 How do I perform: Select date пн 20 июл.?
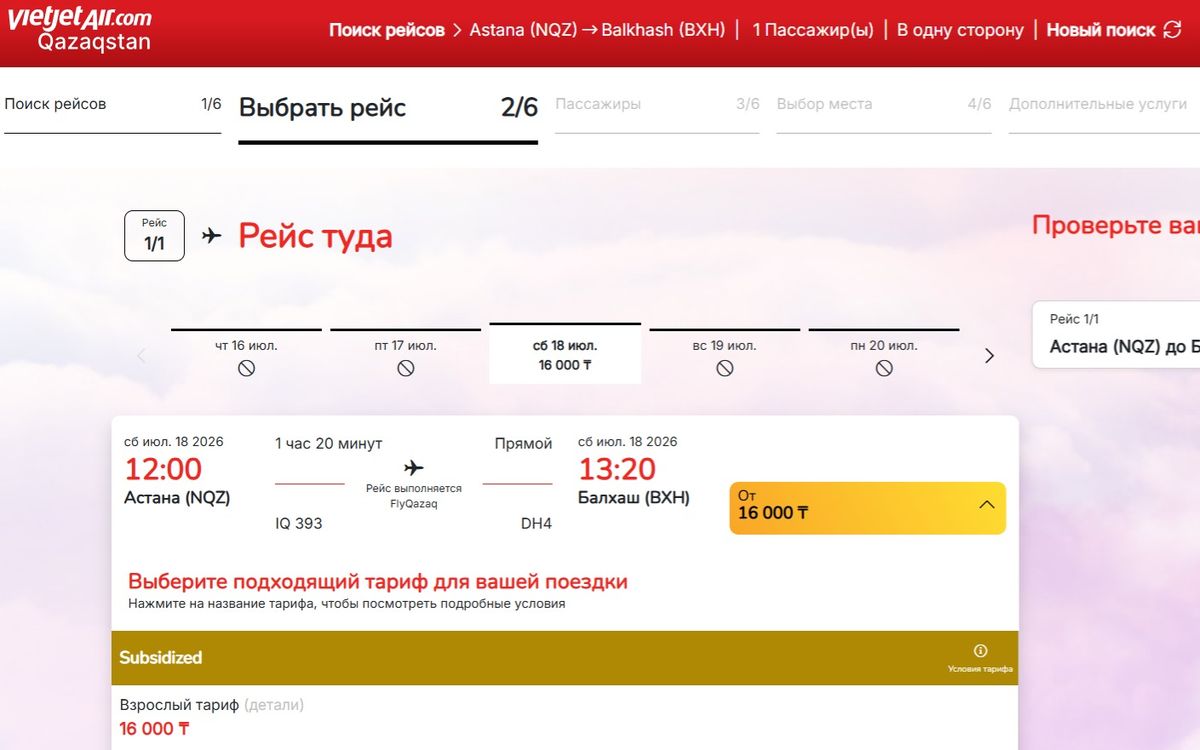tap(884, 356)
